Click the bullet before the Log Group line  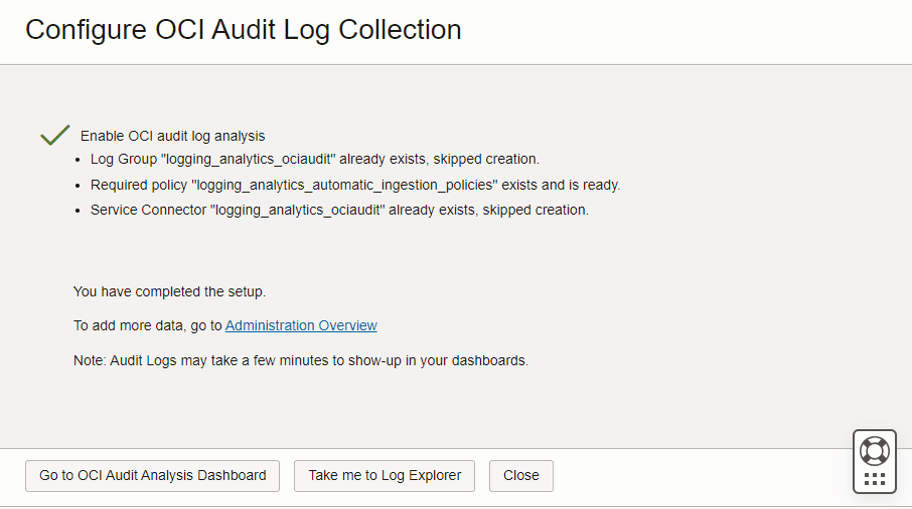78,160
